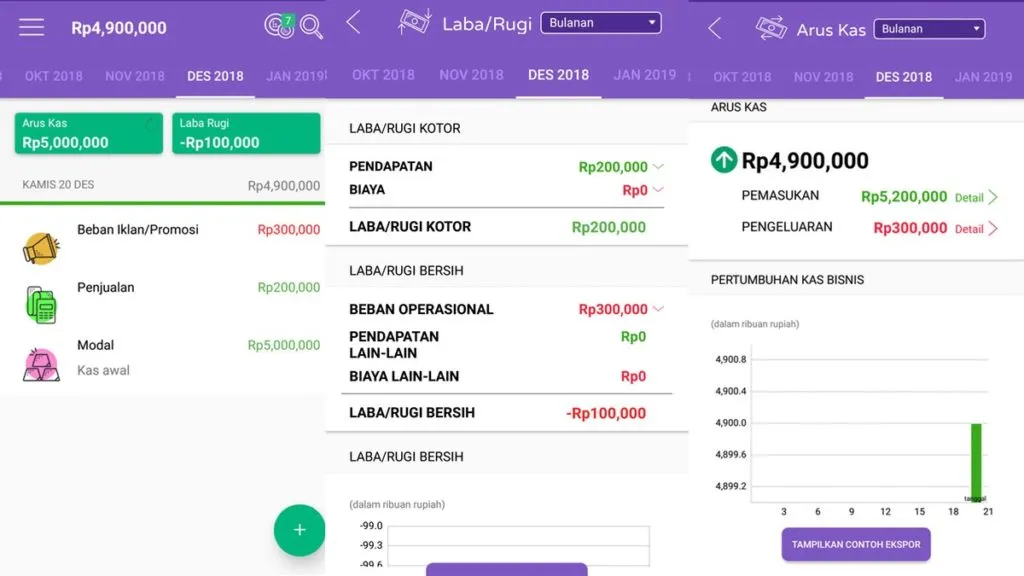Viewport: 1024px width, 576px height.
Task: Tap the coins notification icon
Action: click(278, 26)
